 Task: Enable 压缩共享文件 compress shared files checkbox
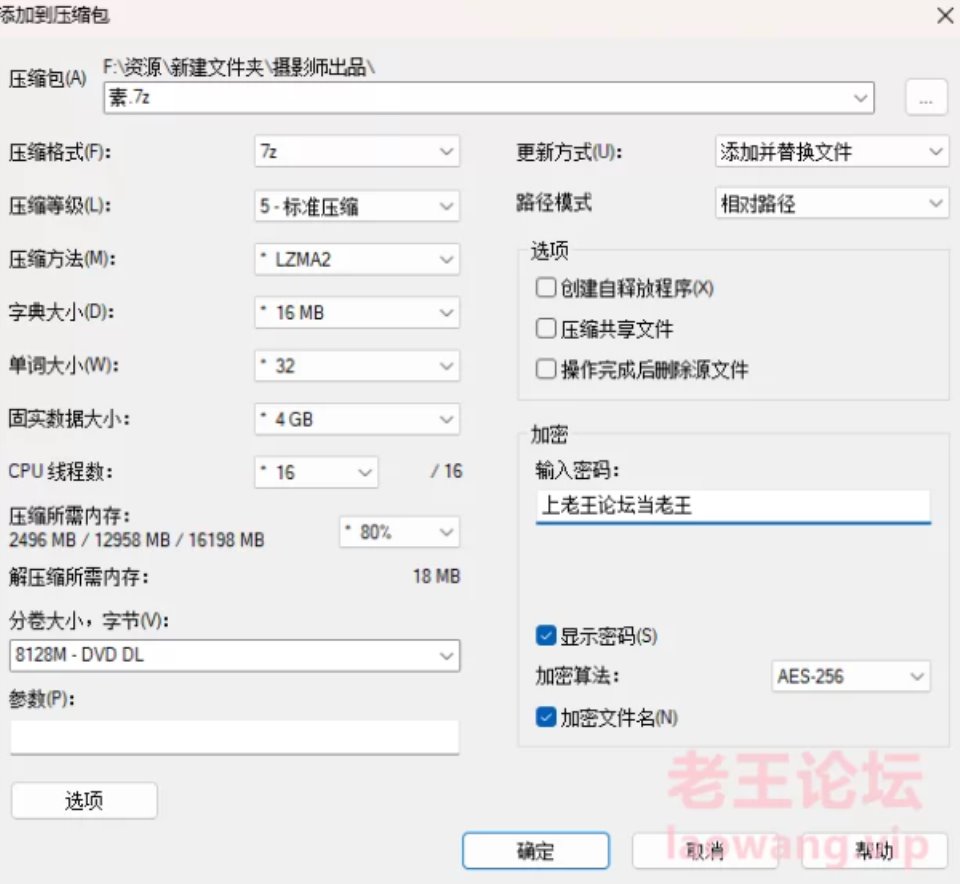click(x=546, y=327)
